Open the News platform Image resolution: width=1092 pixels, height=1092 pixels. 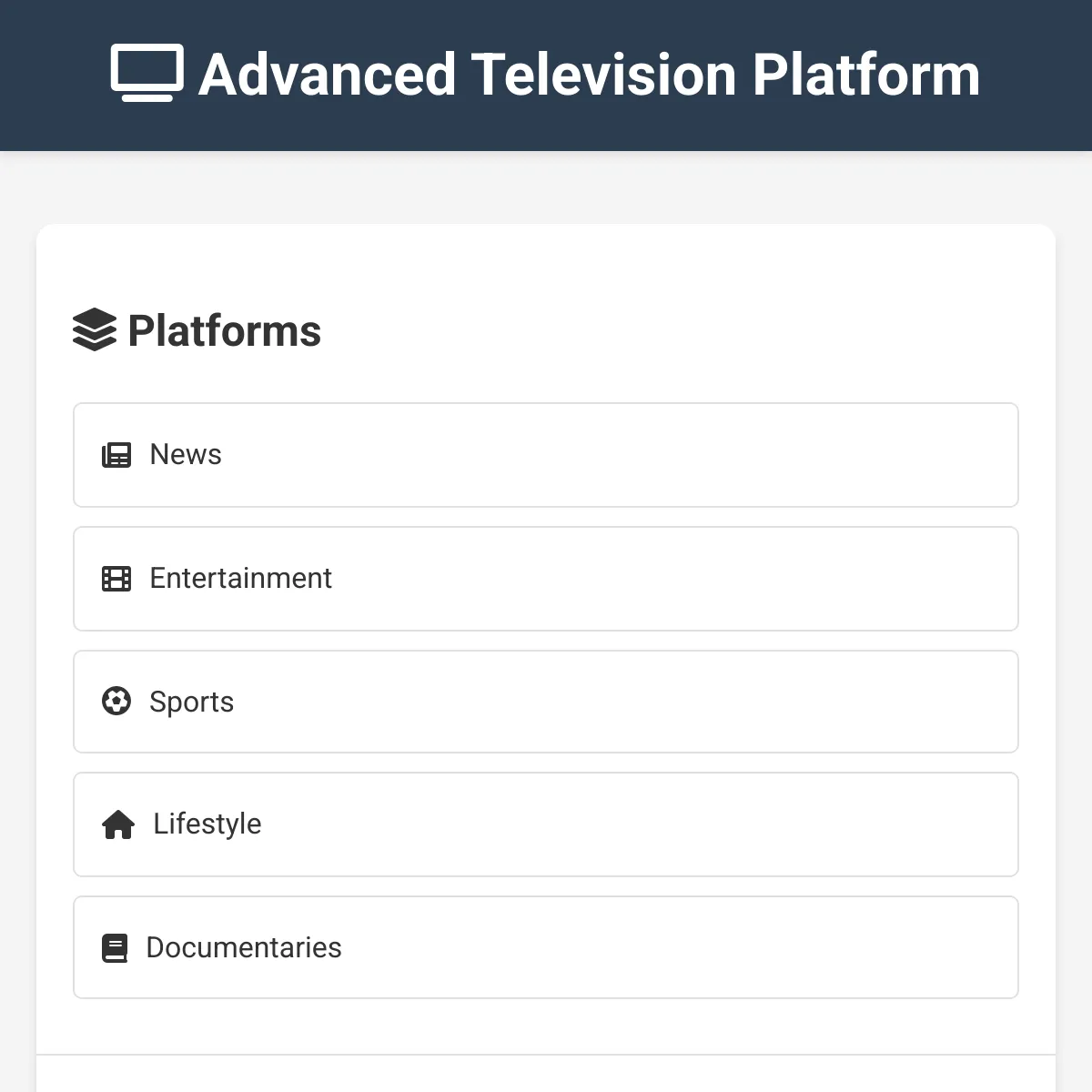coord(546,455)
